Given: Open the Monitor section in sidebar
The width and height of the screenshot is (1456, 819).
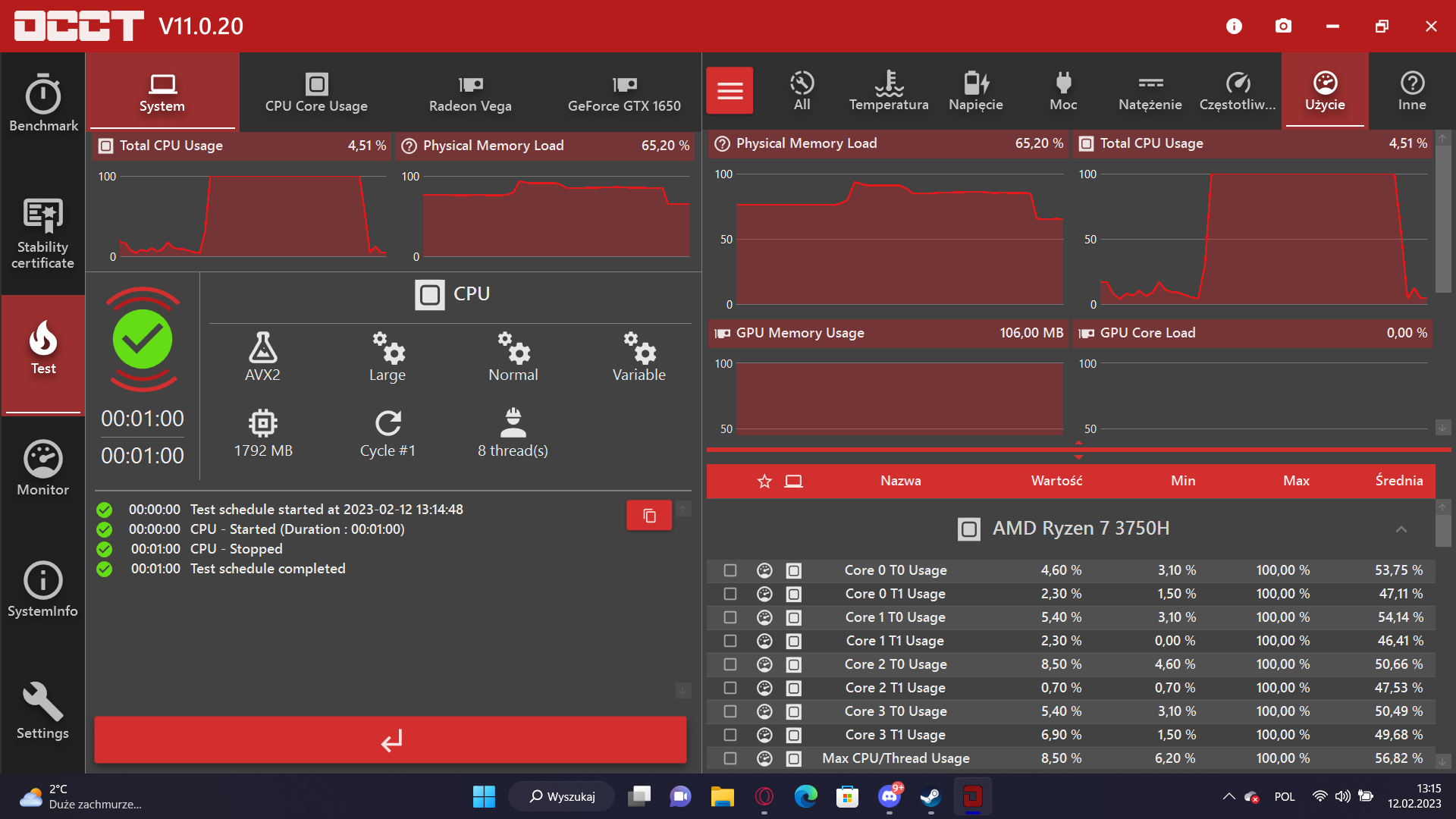Looking at the screenshot, I should tap(43, 468).
